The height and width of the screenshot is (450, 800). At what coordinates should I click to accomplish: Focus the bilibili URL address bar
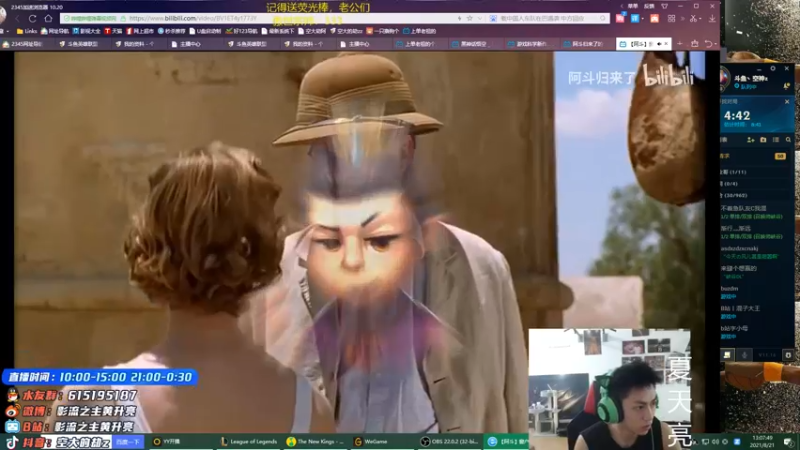[x=255, y=18]
